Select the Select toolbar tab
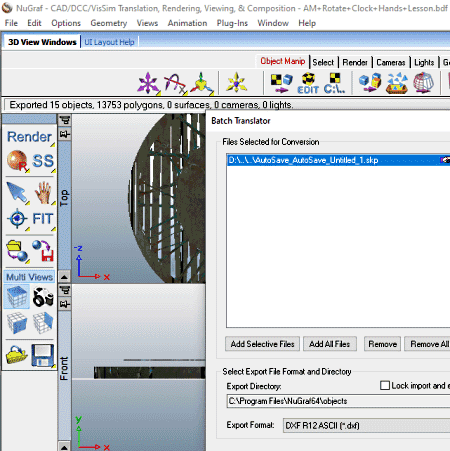 click(x=323, y=62)
